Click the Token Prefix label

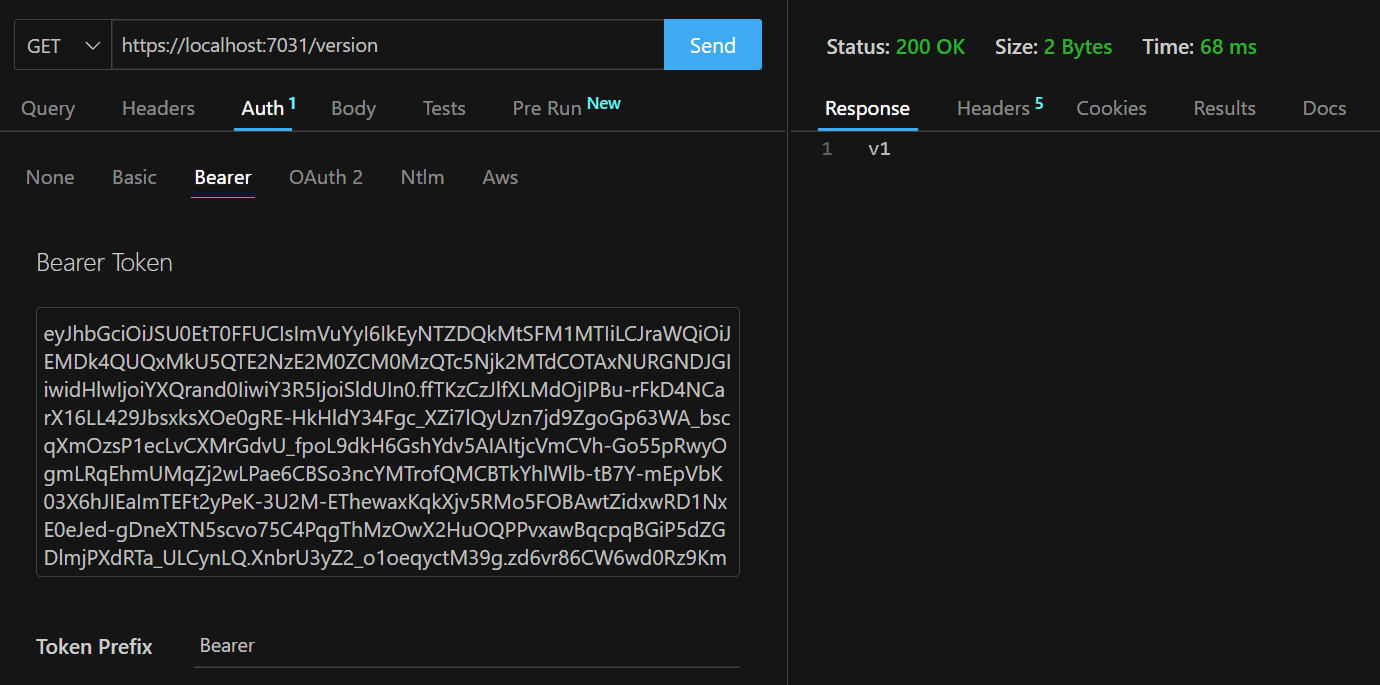click(x=94, y=647)
